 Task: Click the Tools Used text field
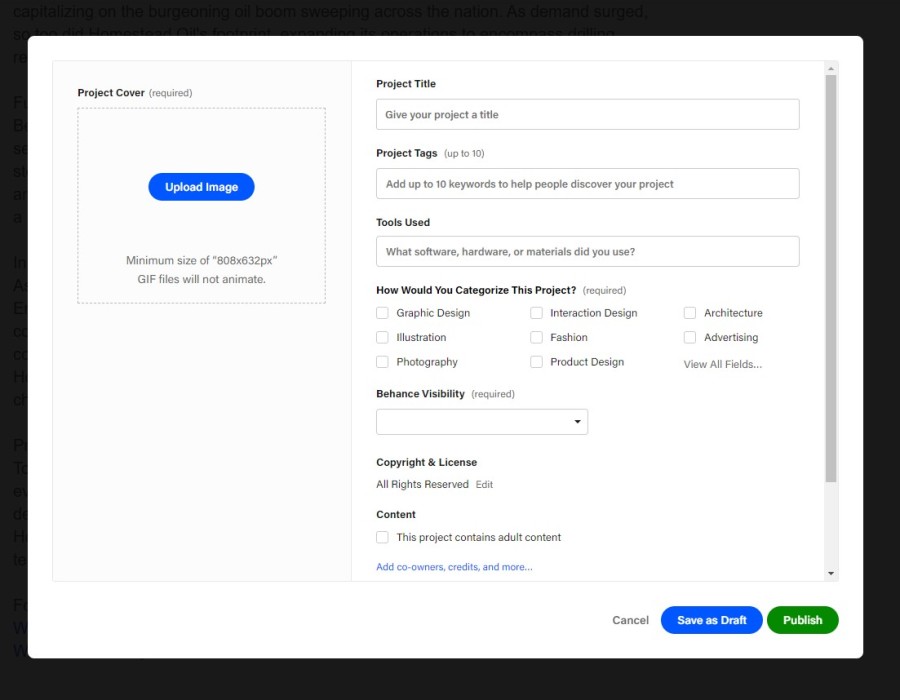tap(587, 252)
